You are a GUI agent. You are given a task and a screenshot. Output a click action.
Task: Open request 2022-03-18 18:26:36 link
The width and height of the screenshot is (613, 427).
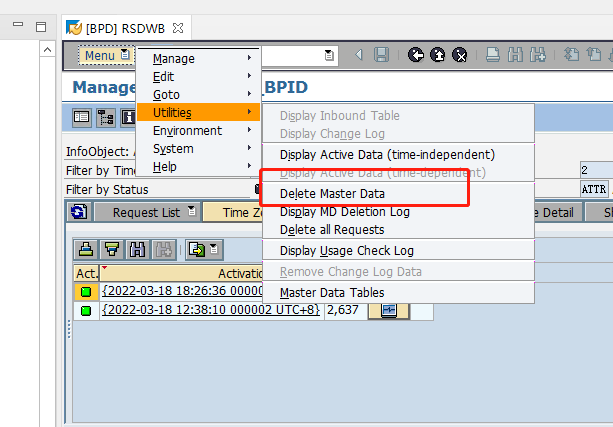pos(182,291)
